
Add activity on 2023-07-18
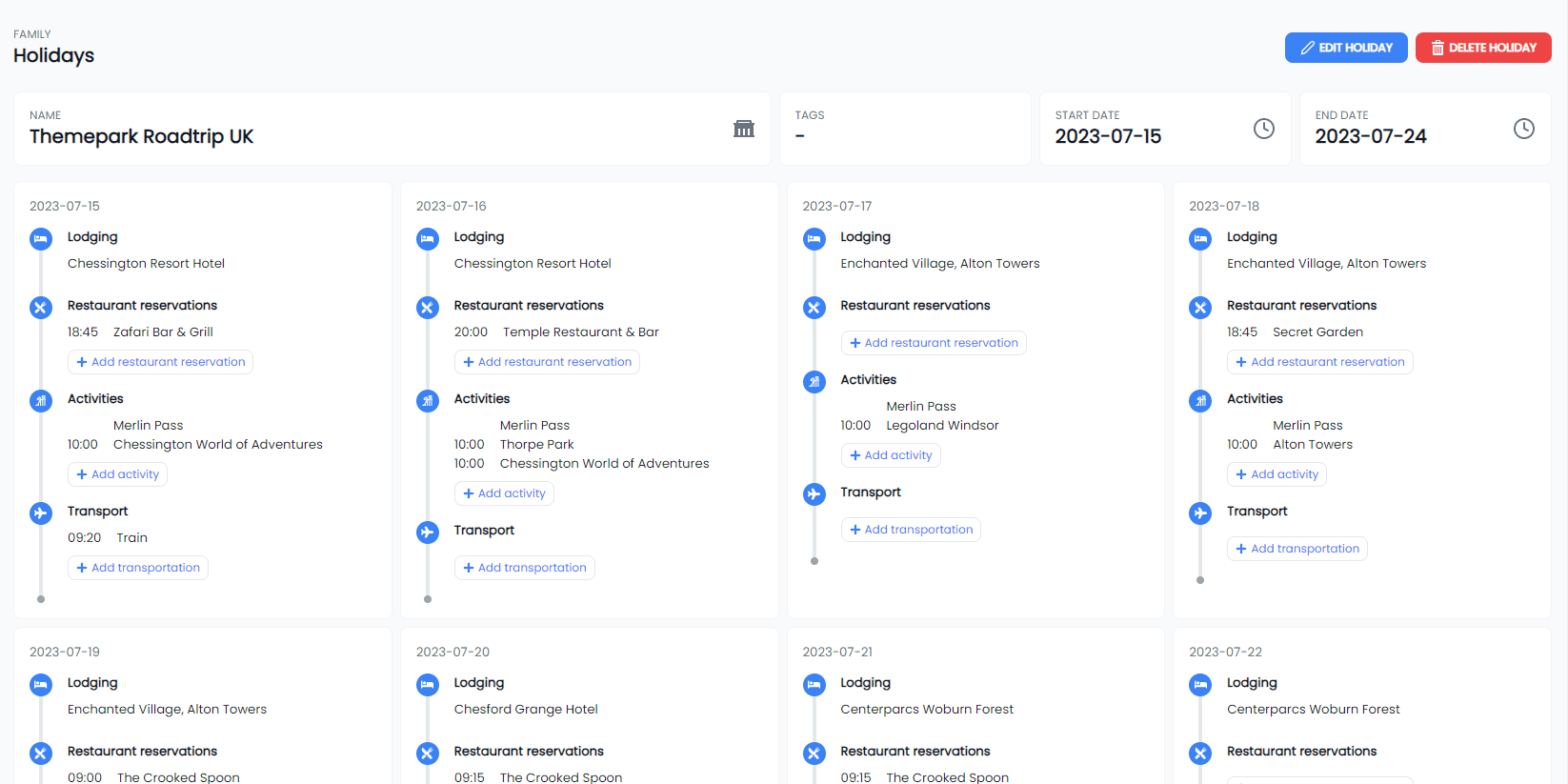pos(1277,474)
